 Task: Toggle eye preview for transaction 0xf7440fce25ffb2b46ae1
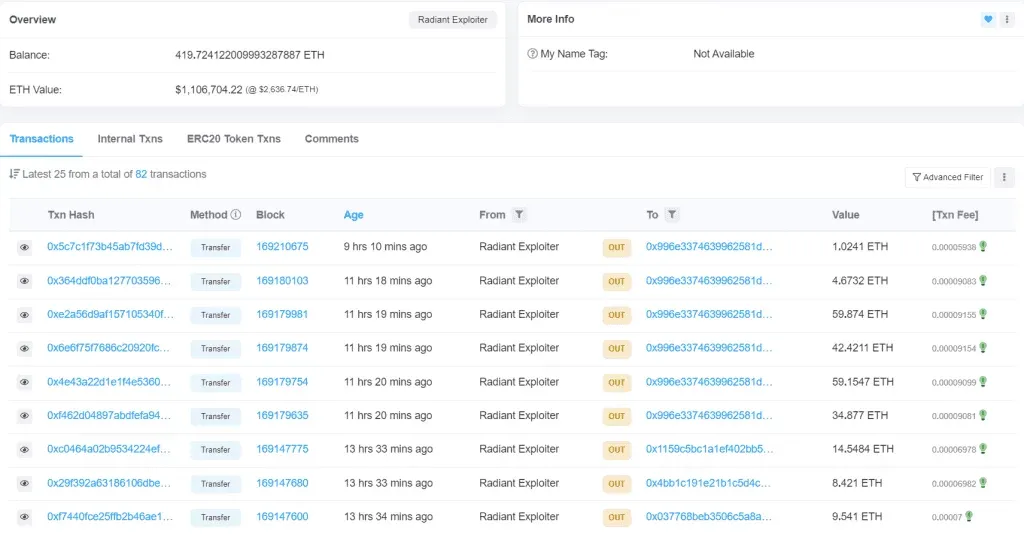(24, 517)
